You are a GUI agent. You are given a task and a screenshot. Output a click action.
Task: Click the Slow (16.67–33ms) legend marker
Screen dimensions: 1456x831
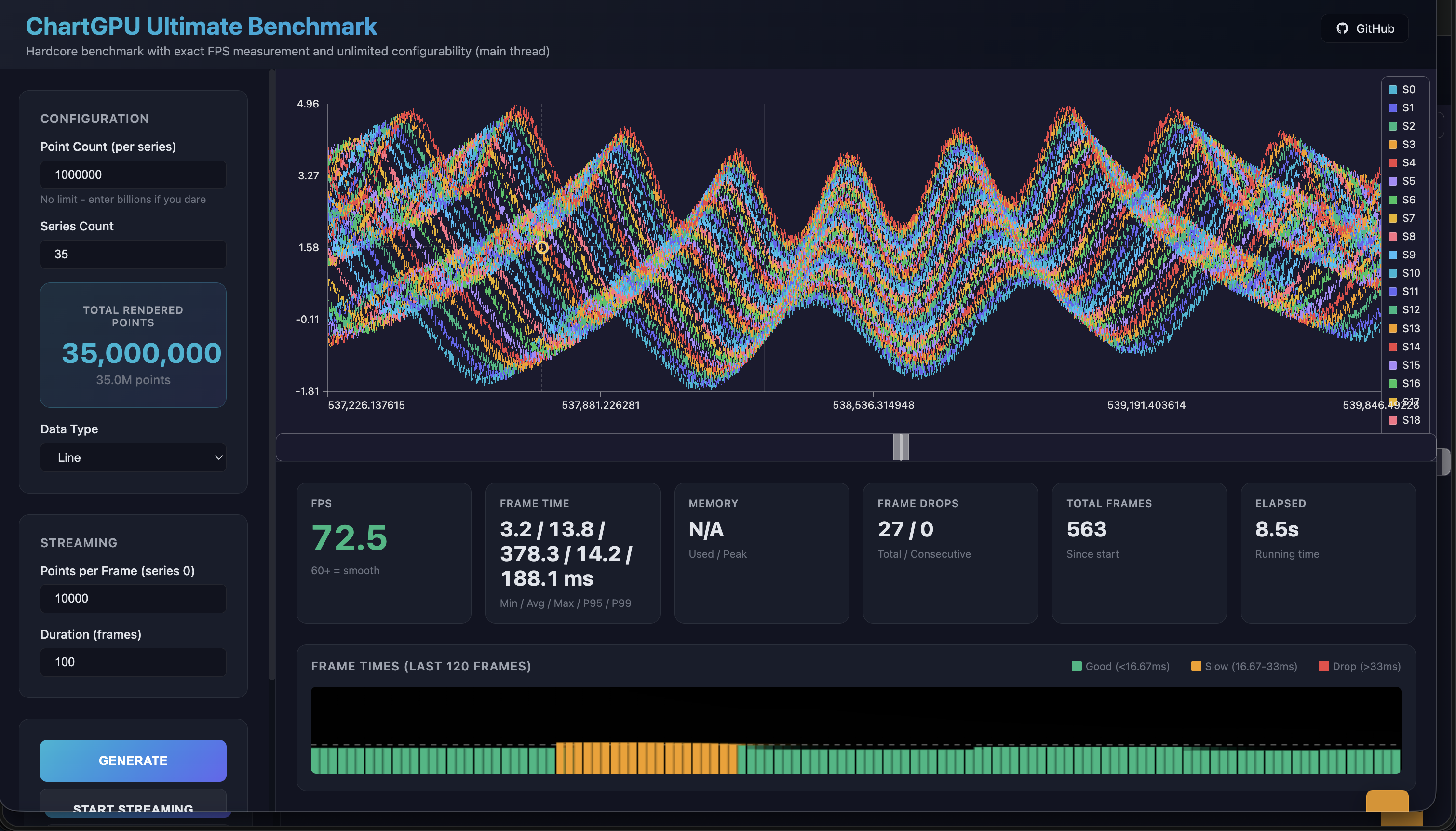pyautogui.click(x=1195, y=666)
